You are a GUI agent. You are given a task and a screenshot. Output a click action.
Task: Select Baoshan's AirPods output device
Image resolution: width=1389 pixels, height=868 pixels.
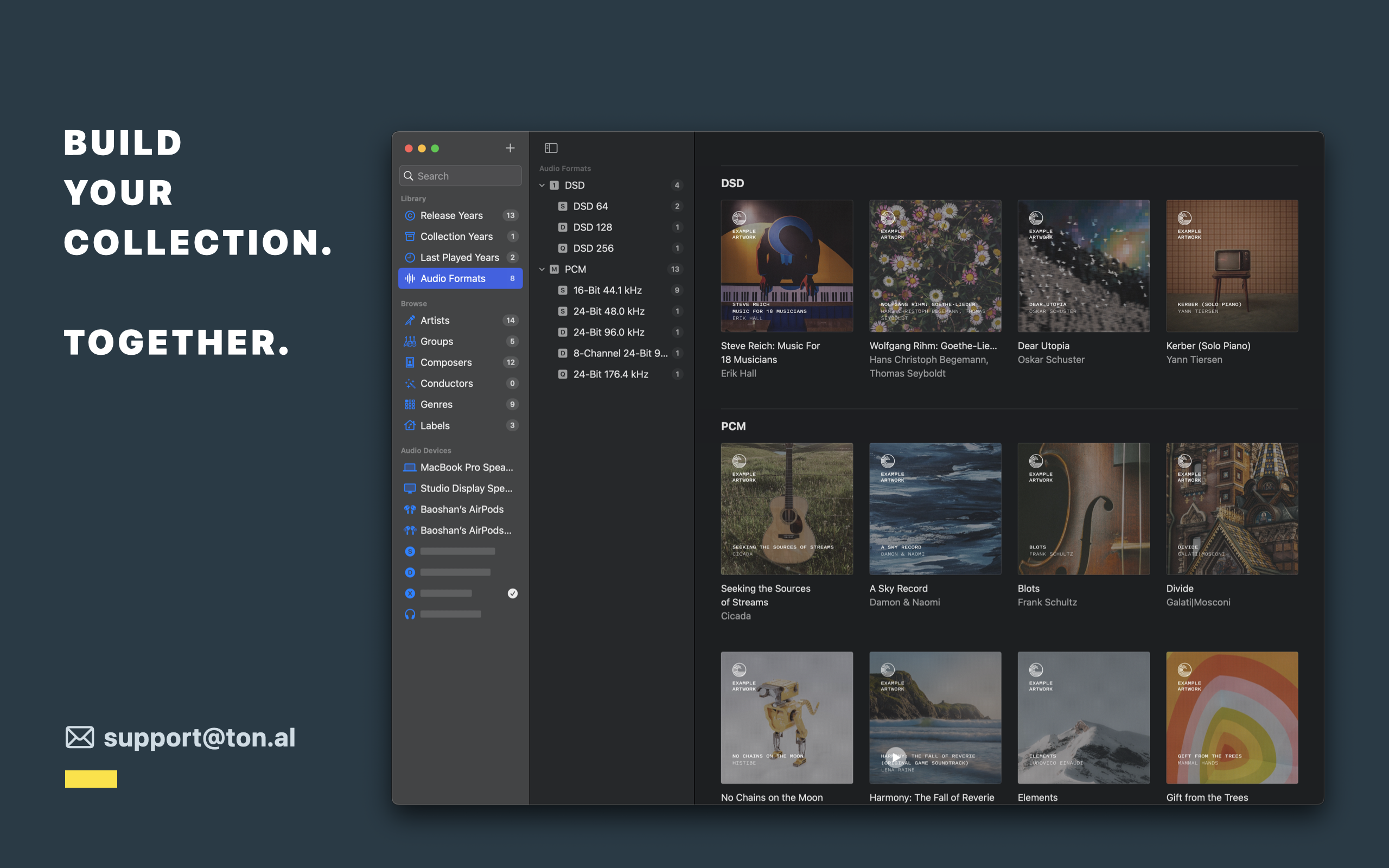pyautogui.click(x=460, y=509)
